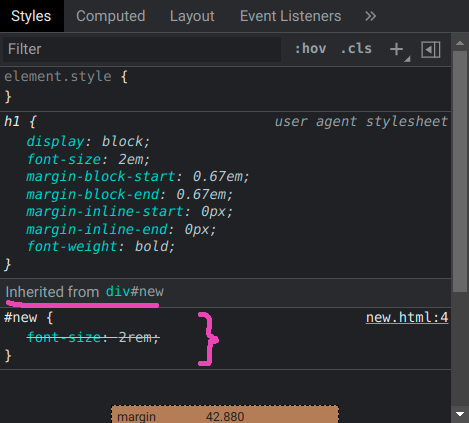The width and height of the screenshot is (469, 423).
Task: Toggle the computed styles sidebar icon
Action: pyautogui.click(x=431, y=50)
